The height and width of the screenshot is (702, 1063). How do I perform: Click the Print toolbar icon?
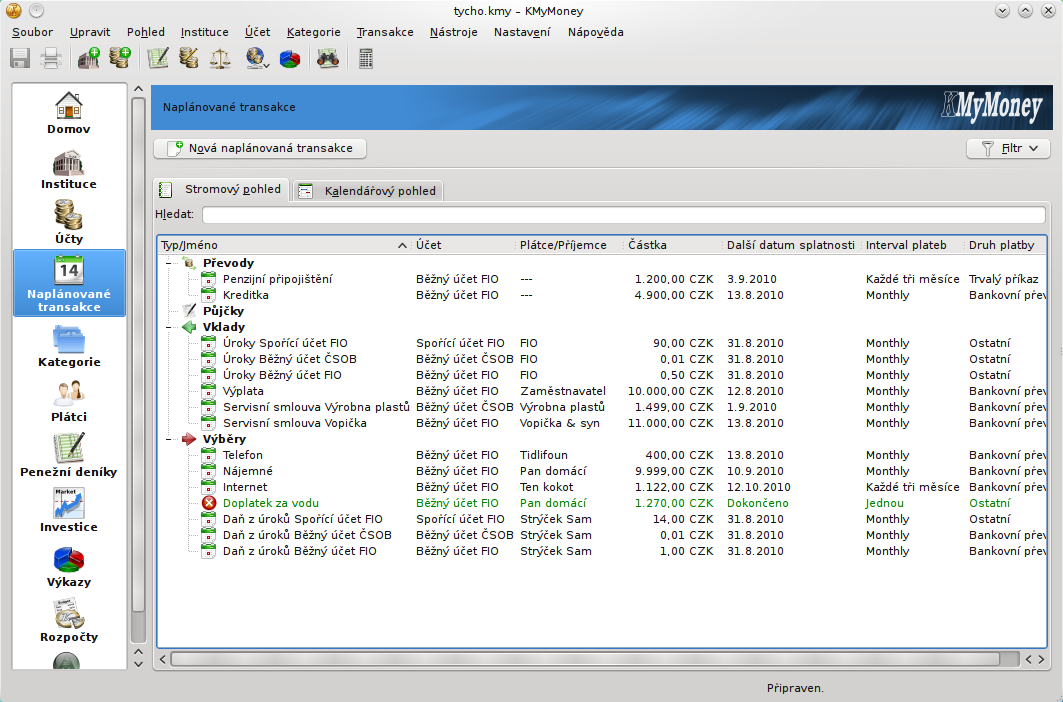pyautogui.click(x=51, y=59)
